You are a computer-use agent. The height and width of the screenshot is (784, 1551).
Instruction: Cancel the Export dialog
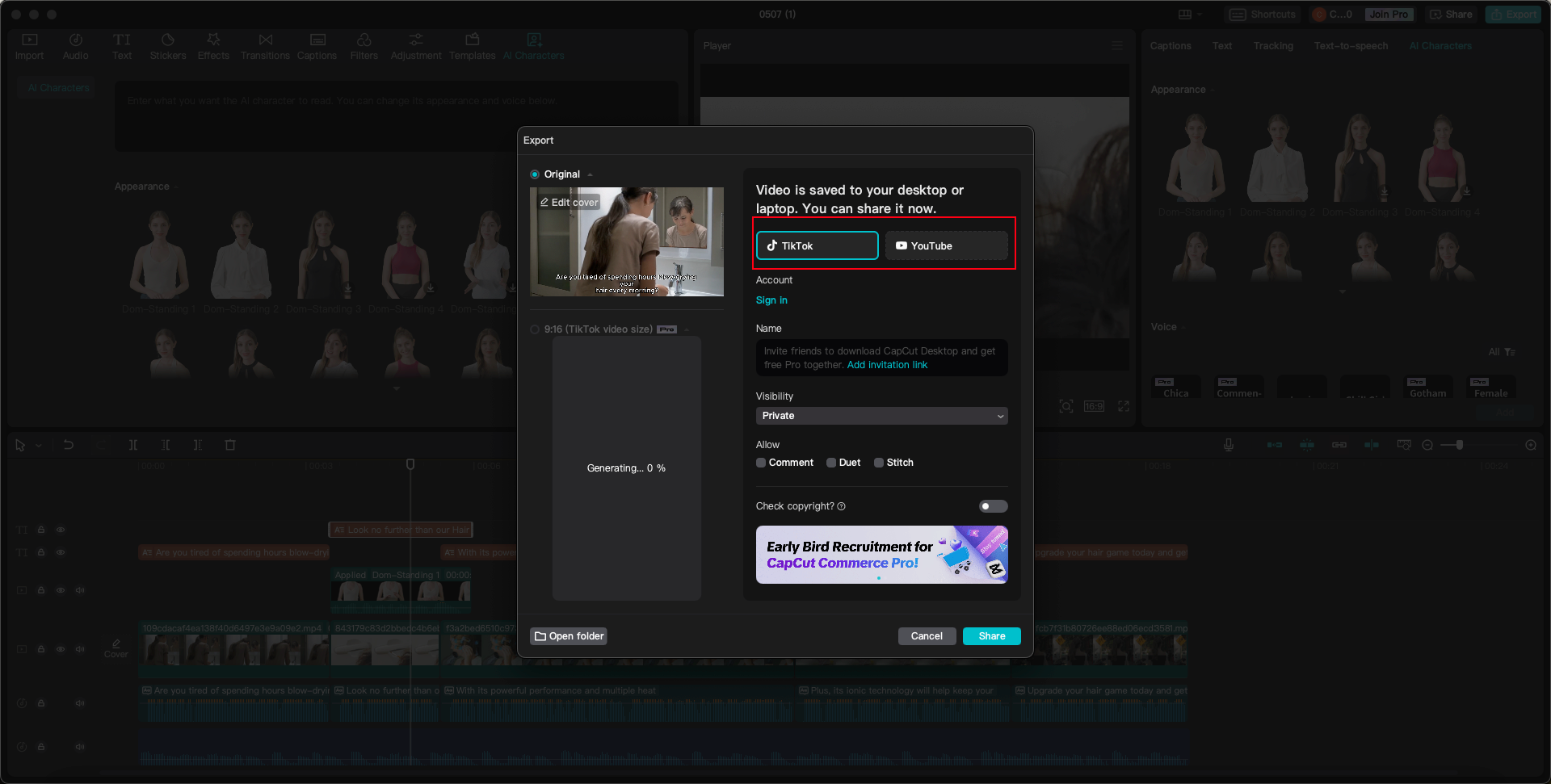[x=927, y=636]
